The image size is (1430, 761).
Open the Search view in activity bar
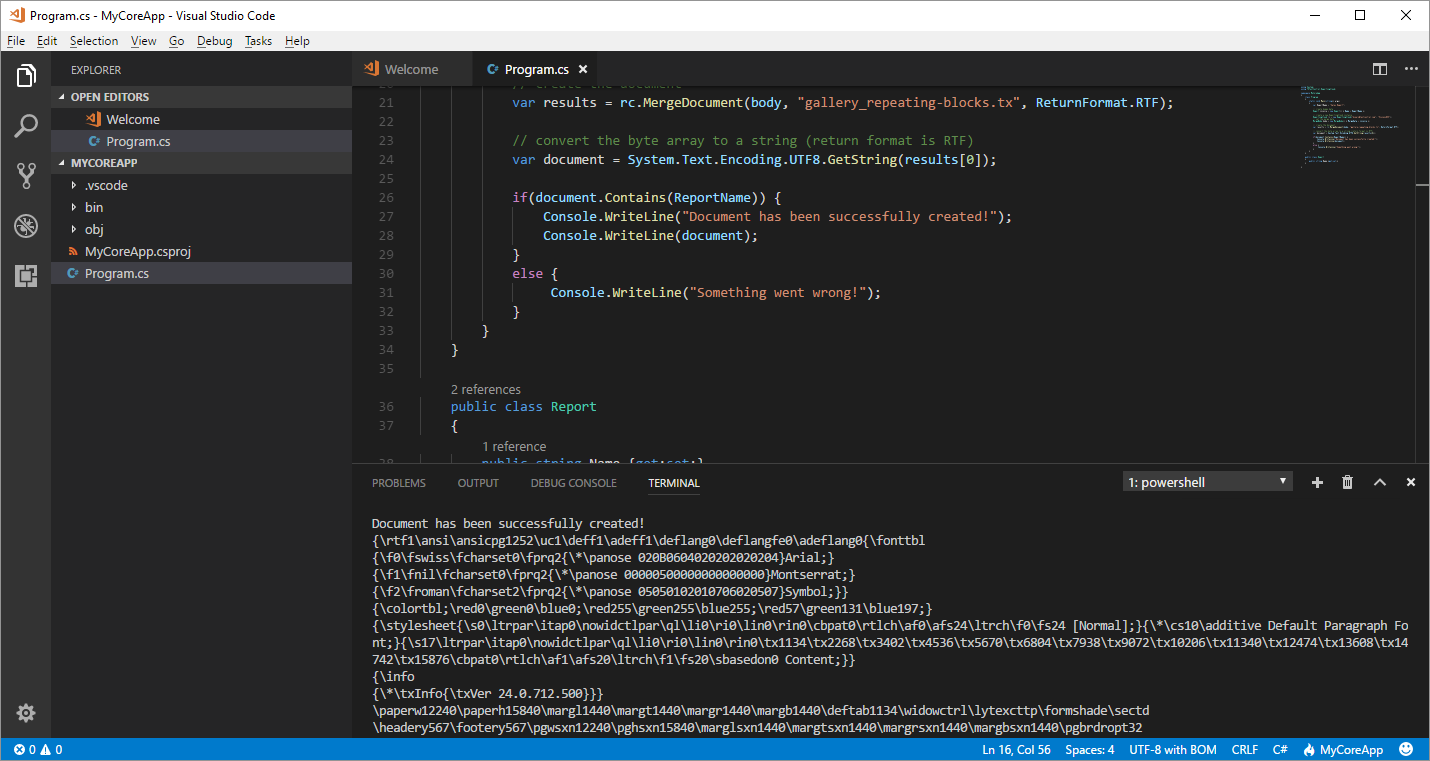[26, 126]
